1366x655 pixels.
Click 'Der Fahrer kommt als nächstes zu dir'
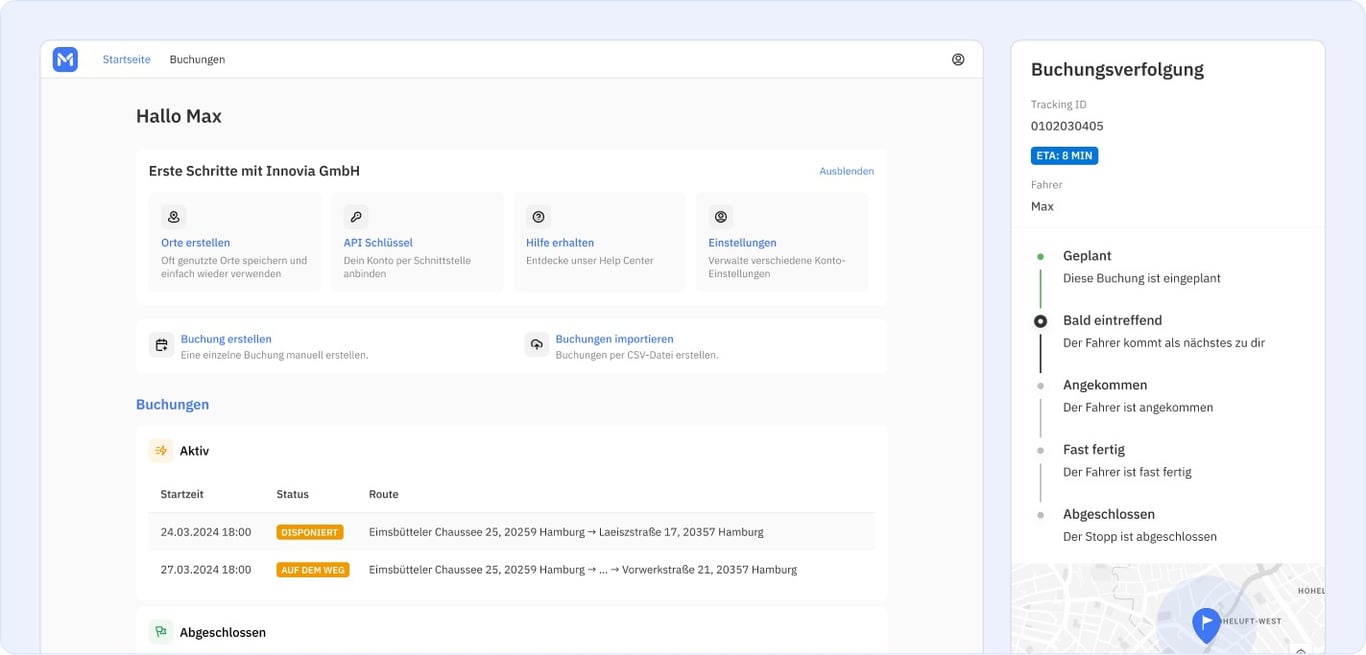coord(1164,343)
